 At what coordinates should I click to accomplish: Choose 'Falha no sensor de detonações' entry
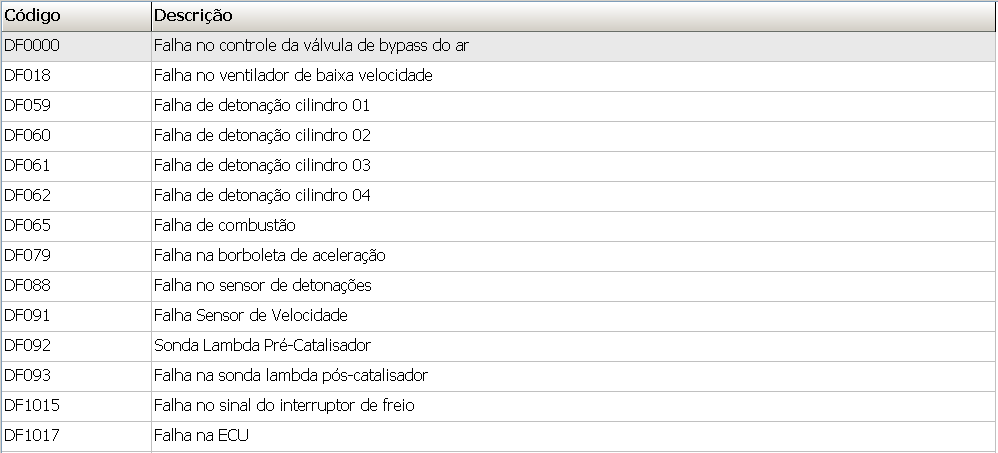(x=262, y=286)
